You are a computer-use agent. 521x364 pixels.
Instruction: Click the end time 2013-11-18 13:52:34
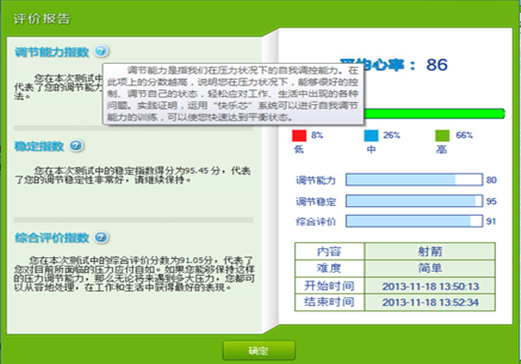coord(430,302)
